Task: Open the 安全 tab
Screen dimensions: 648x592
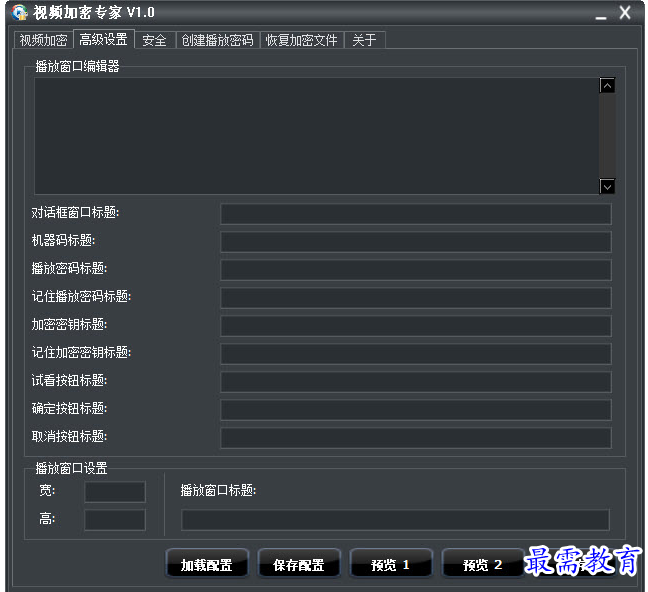Action: [155, 40]
